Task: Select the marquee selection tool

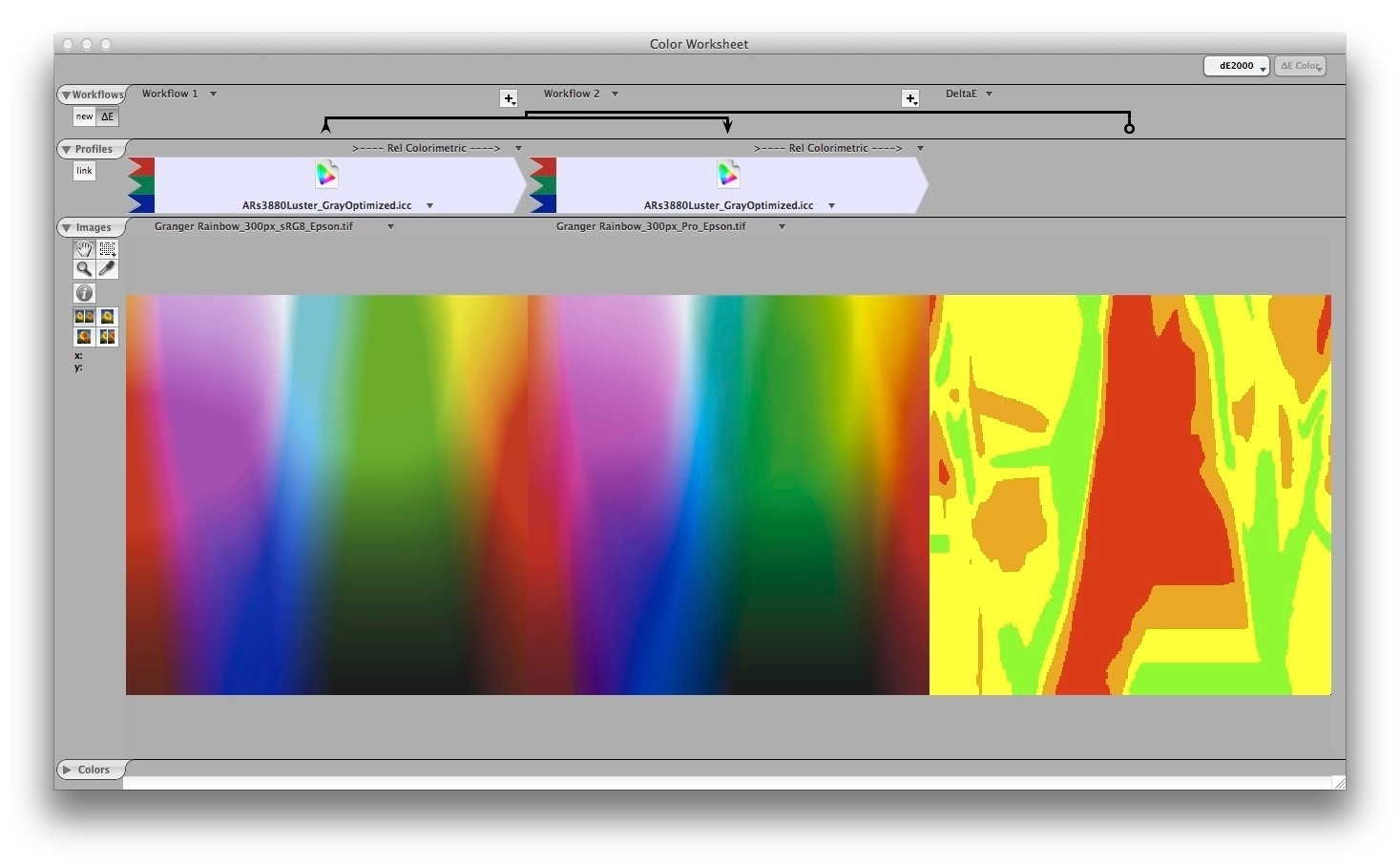Action: 107,249
